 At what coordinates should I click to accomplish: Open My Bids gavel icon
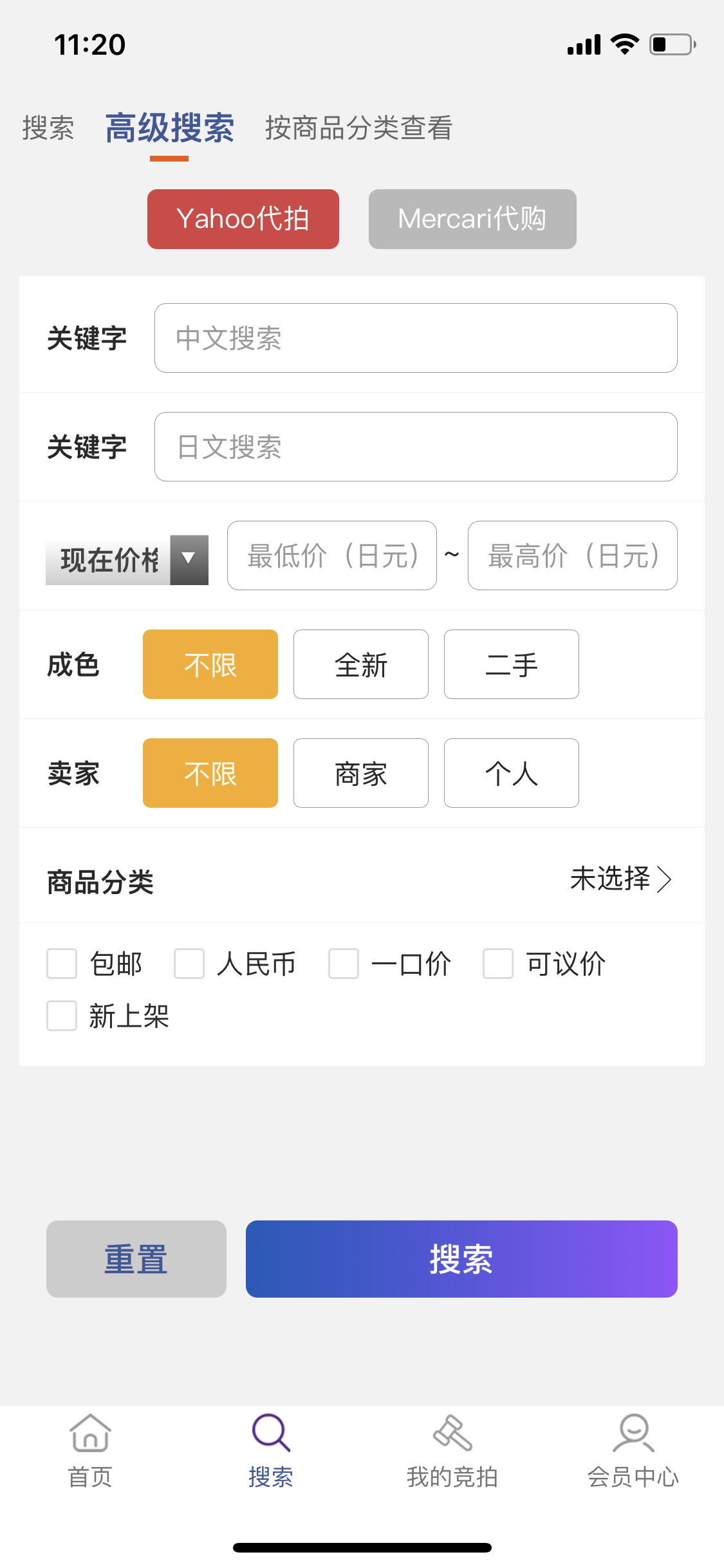(452, 1433)
